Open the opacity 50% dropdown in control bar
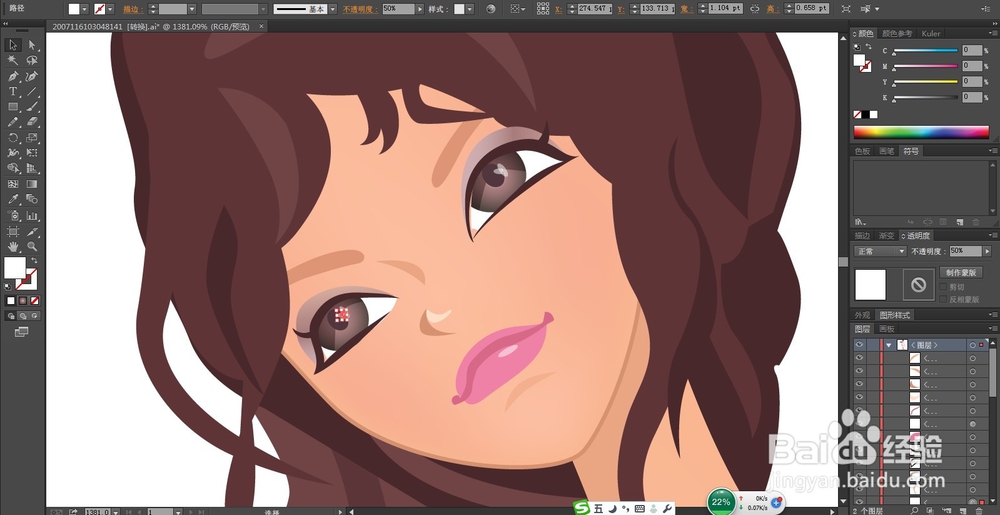Image resolution: width=1000 pixels, height=515 pixels. 419,9
